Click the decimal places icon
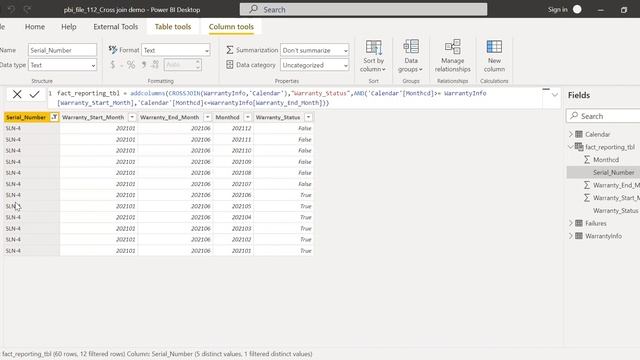 point(155,64)
